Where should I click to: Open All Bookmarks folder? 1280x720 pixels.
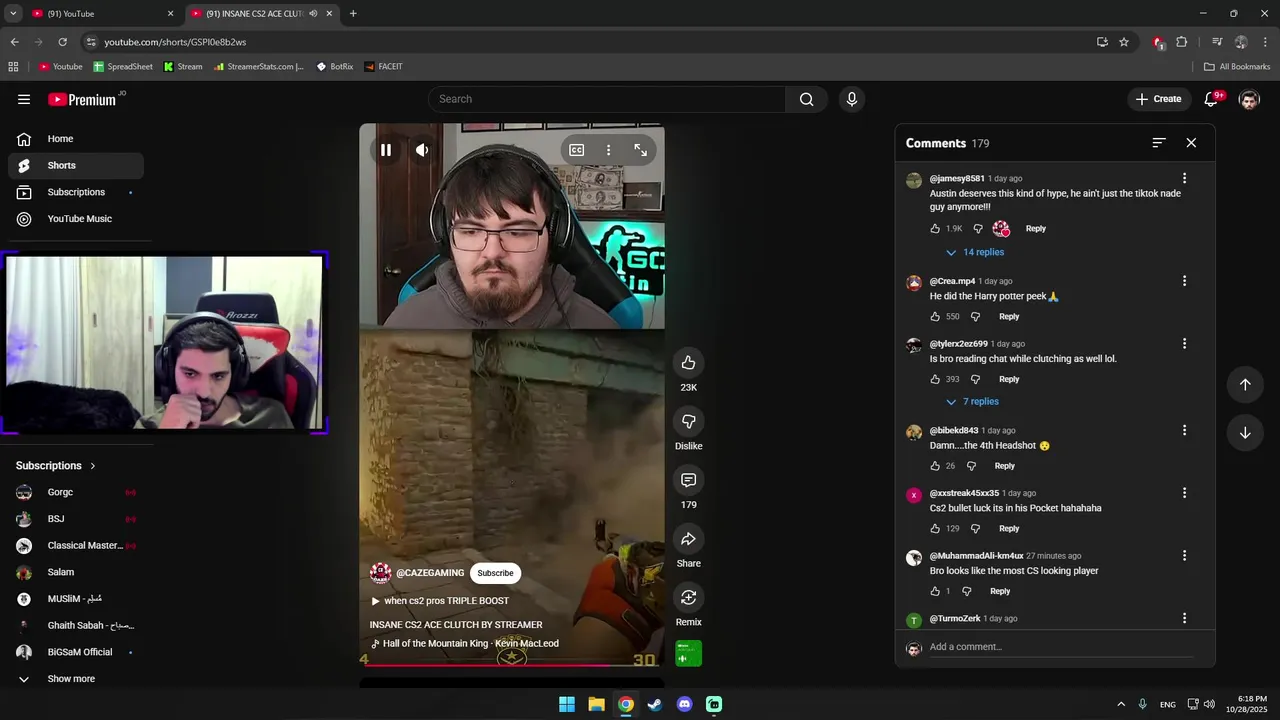click(x=1237, y=67)
